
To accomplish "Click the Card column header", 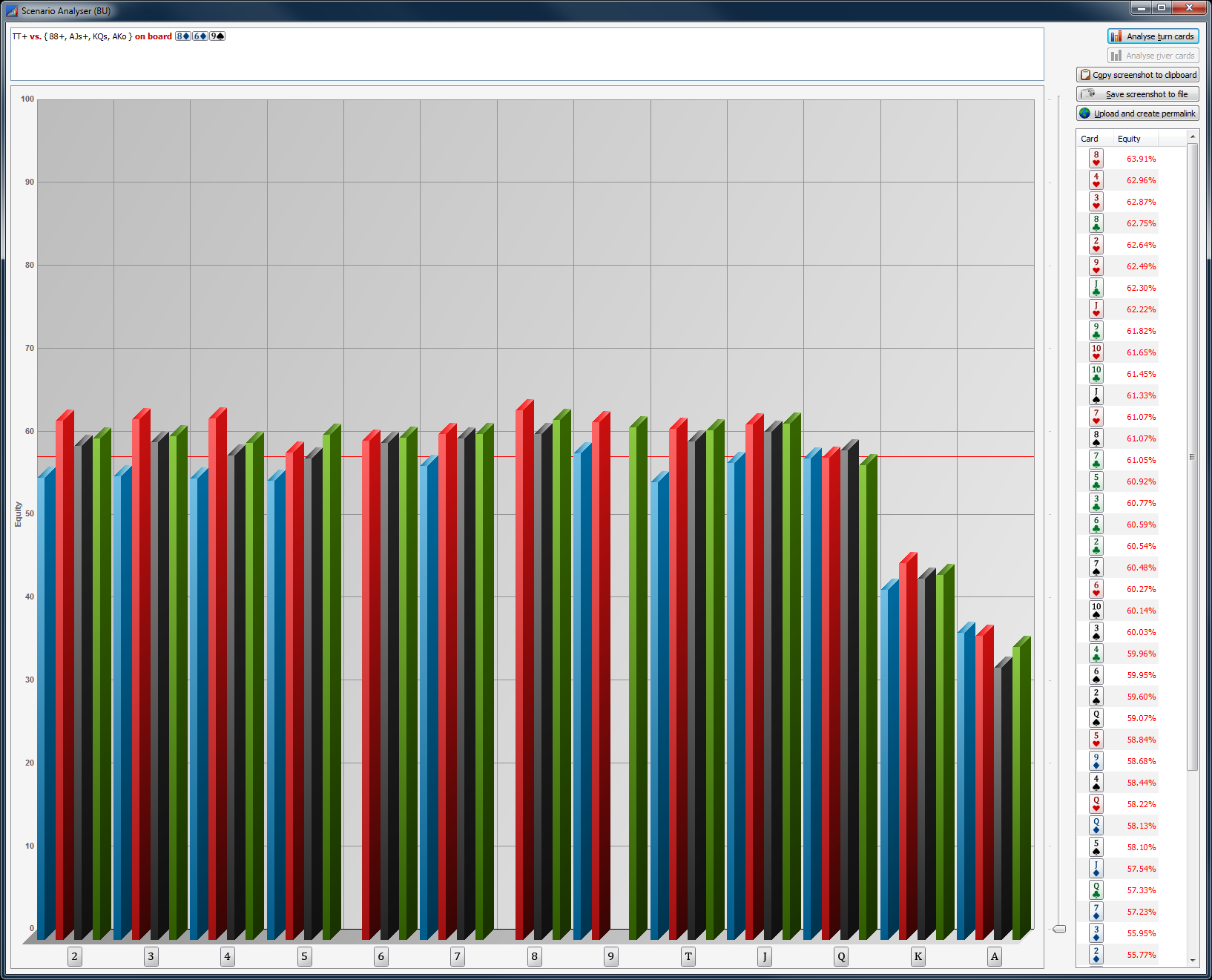I will (x=1094, y=139).
